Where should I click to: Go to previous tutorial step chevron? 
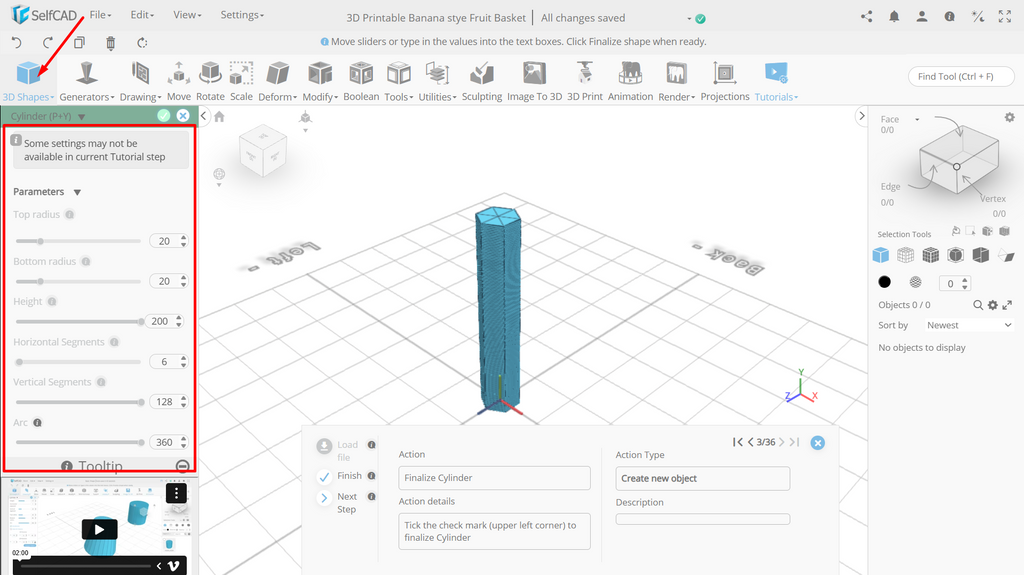pyautogui.click(x=750, y=442)
